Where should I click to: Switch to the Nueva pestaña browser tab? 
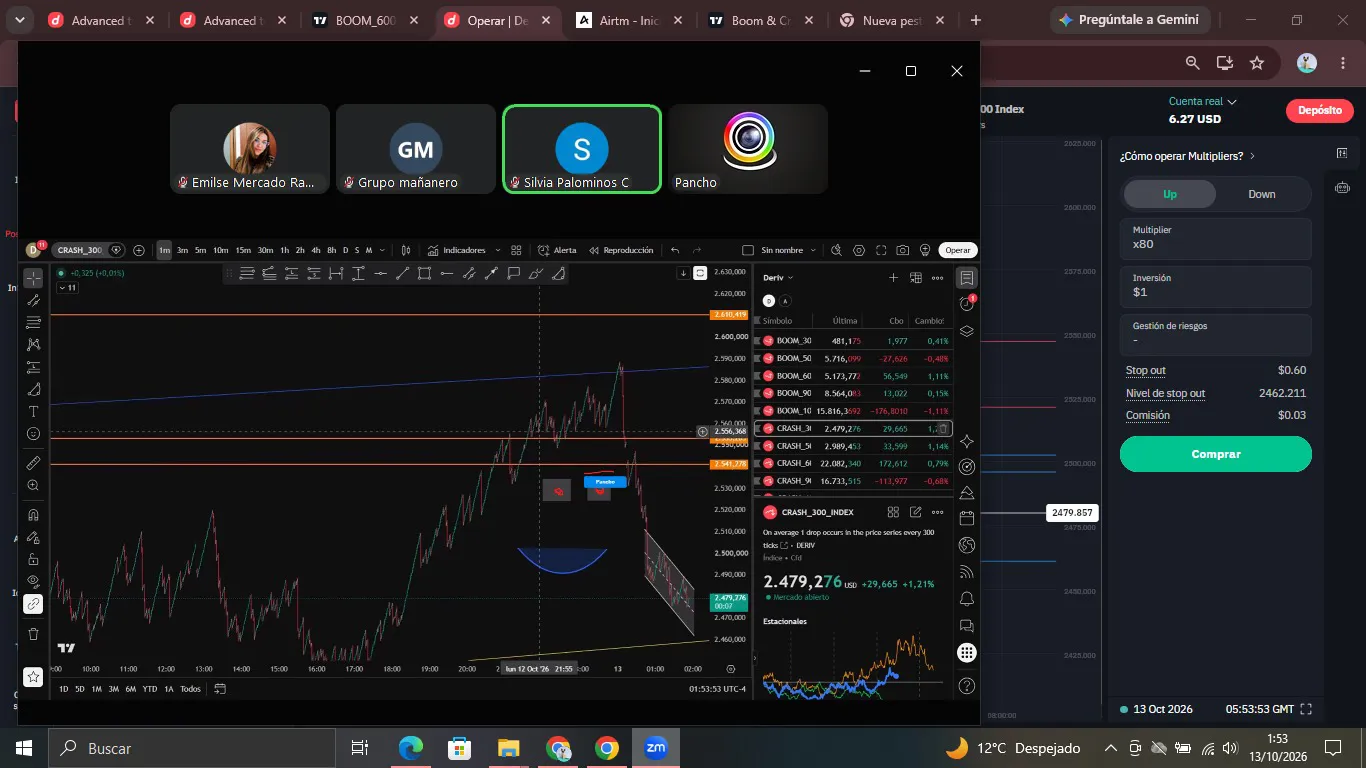click(x=890, y=20)
